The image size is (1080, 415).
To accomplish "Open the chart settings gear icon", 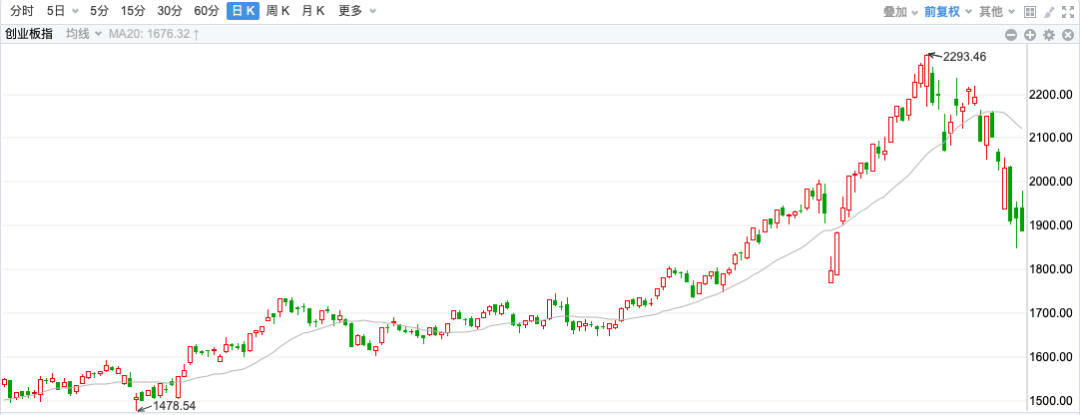I will click(x=1049, y=35).
